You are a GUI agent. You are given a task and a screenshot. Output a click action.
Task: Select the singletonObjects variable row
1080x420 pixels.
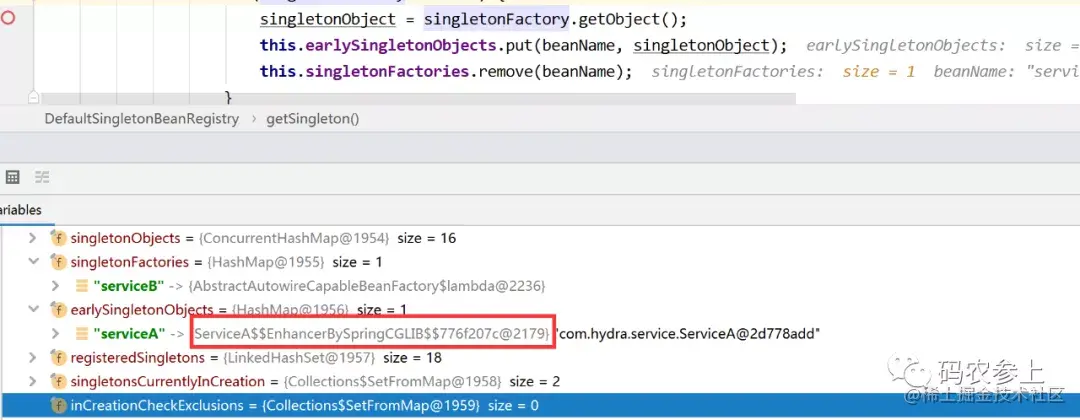(x=540, y=238)
